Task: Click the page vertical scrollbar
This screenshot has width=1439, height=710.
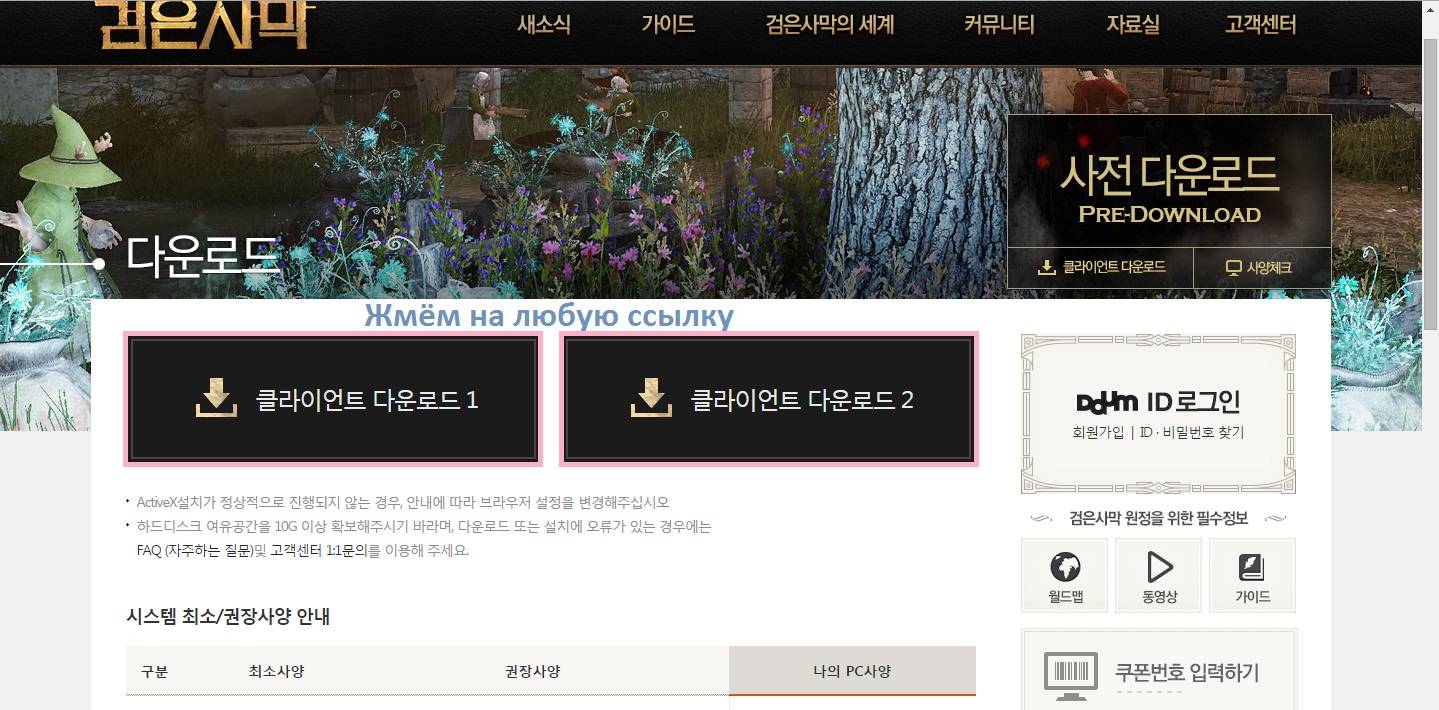Action: coord(1430,355)
